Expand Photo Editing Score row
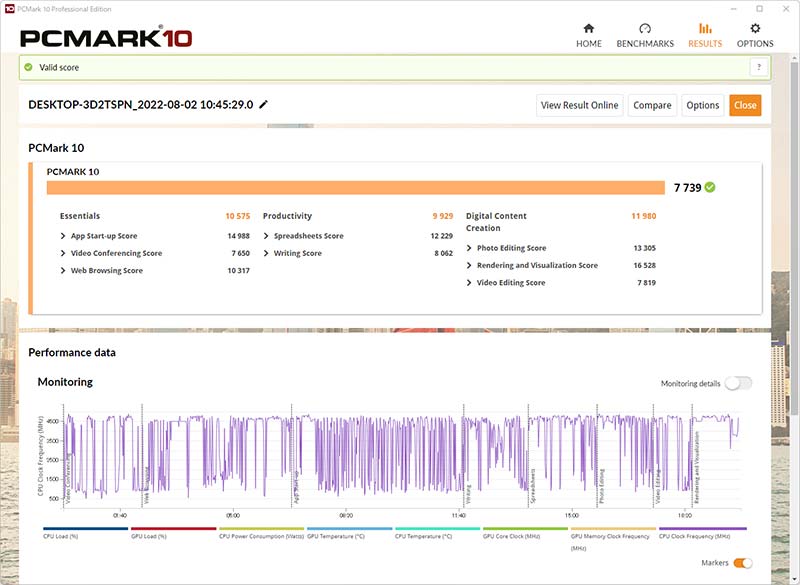This screenshot has width=800, height=585. 470,248
